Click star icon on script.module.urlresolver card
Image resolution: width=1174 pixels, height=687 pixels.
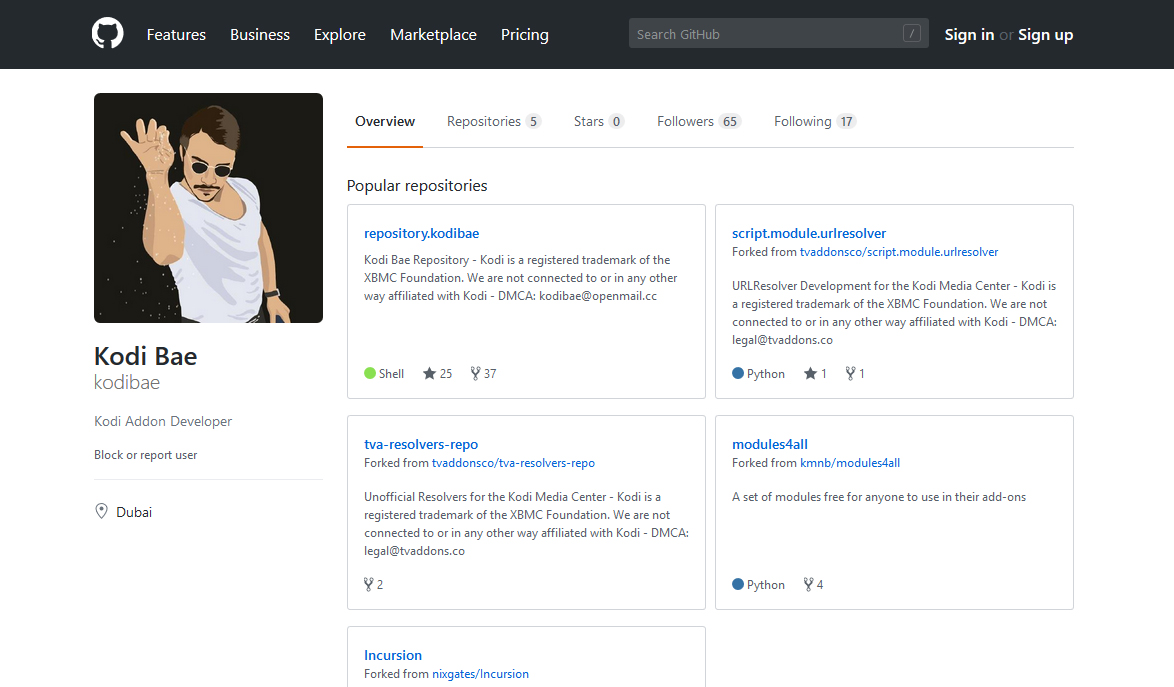pyautogui.click(x=810, y=373)
